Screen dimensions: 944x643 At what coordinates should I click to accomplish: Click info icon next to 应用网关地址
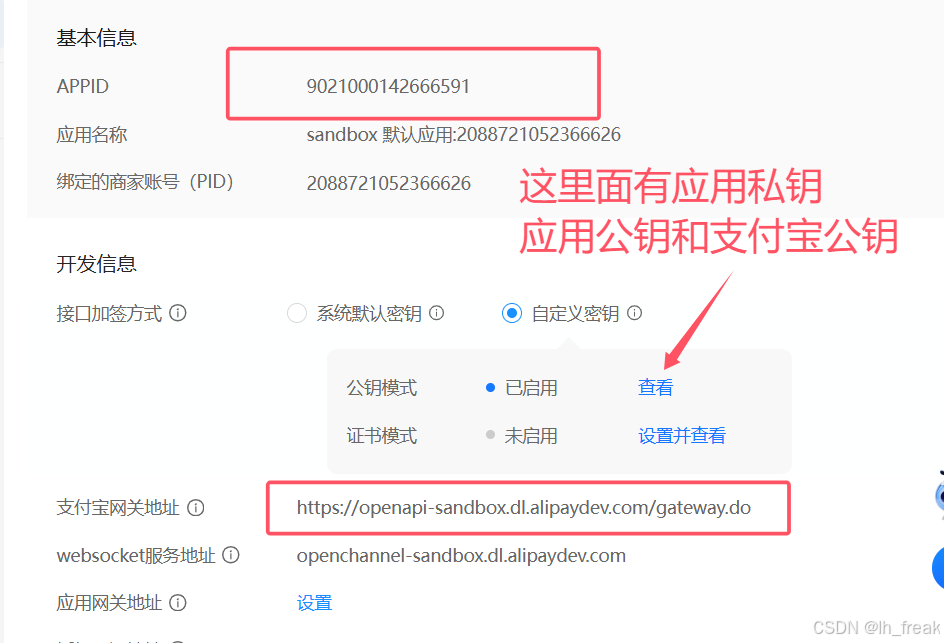pyautogui.click(x=178, y=603)
